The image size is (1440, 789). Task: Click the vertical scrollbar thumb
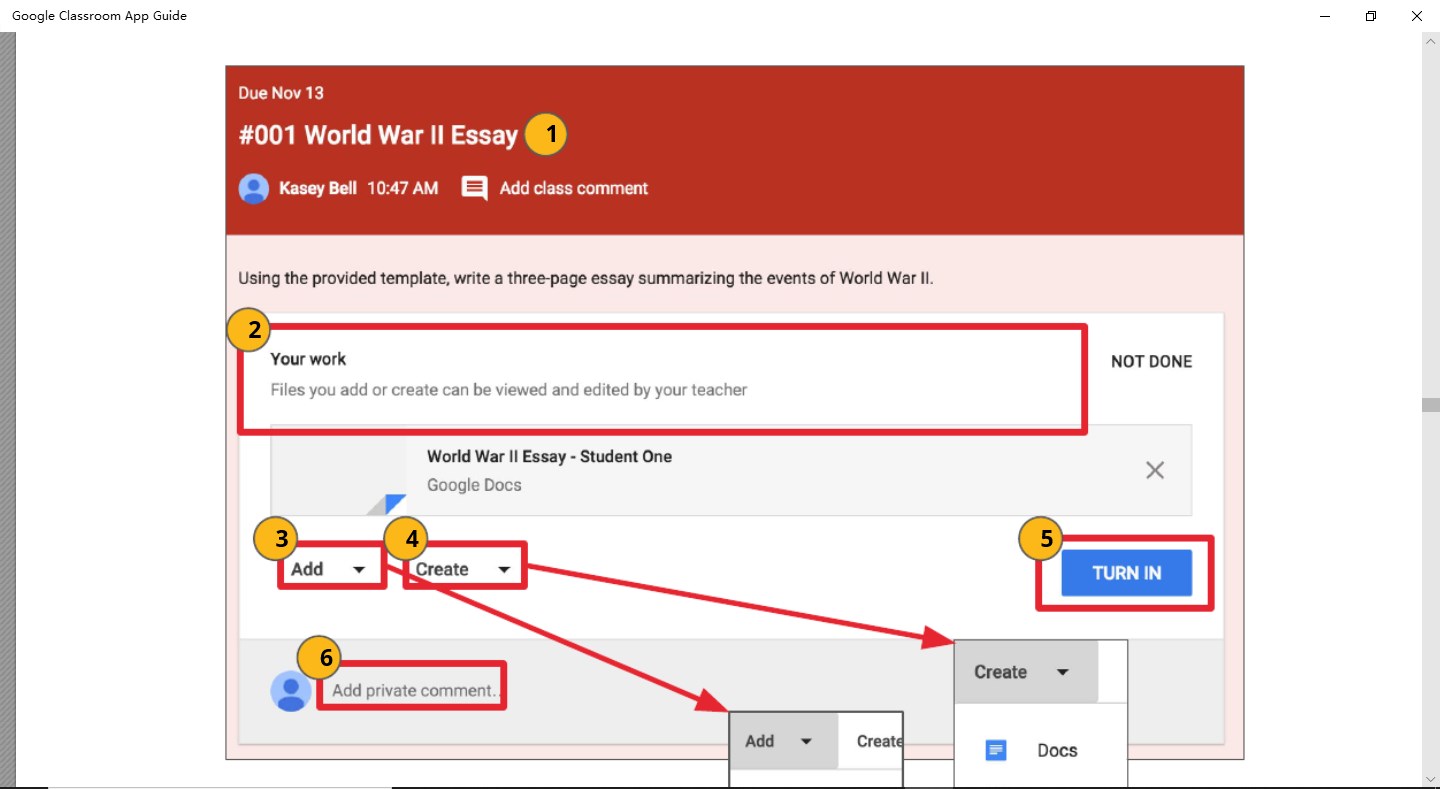1431,405
